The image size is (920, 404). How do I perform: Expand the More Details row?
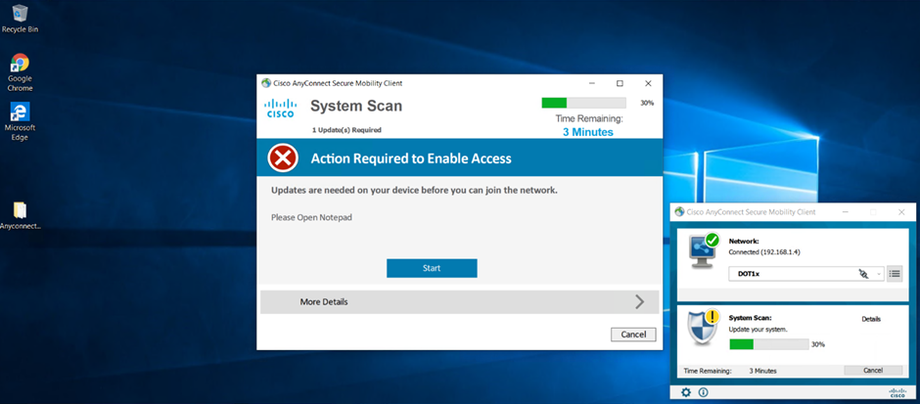tap(459, 302)
